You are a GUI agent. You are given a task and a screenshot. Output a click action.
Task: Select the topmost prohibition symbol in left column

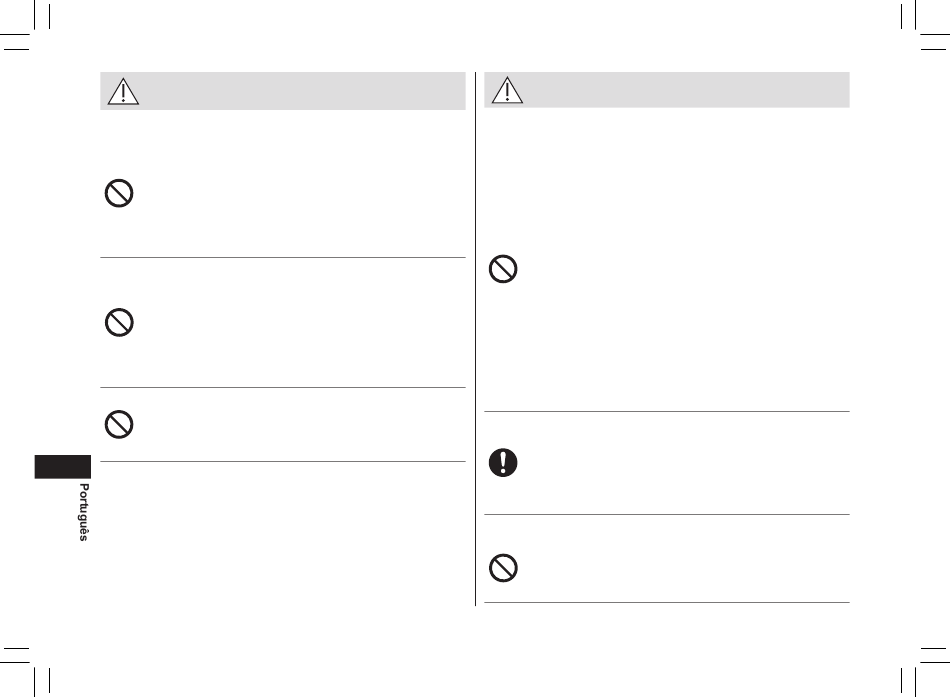[119, 193]
